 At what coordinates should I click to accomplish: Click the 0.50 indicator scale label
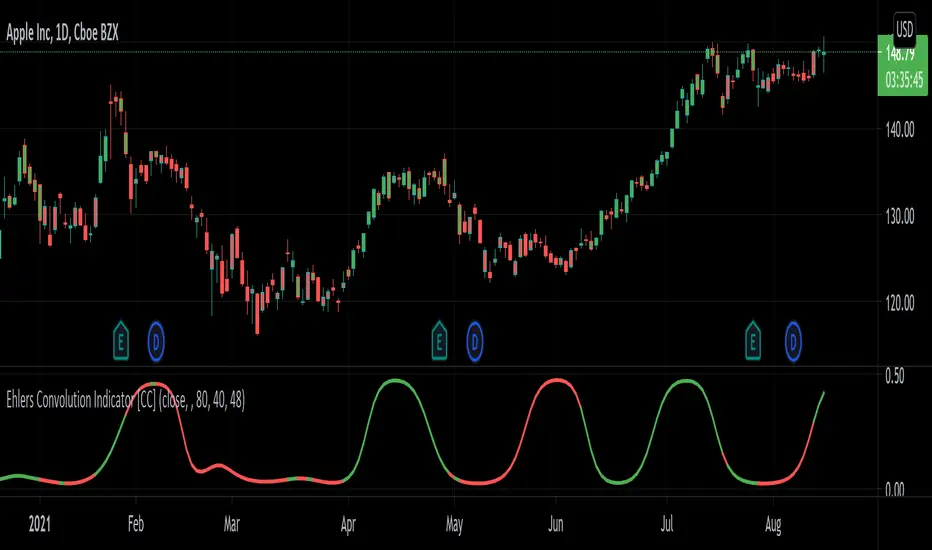pos(895,376)
